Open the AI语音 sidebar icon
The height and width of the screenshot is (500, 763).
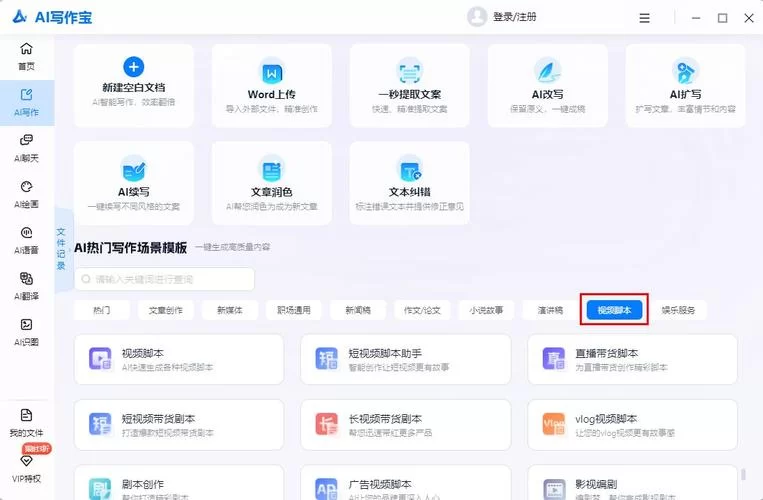click(x=26, y=232)
